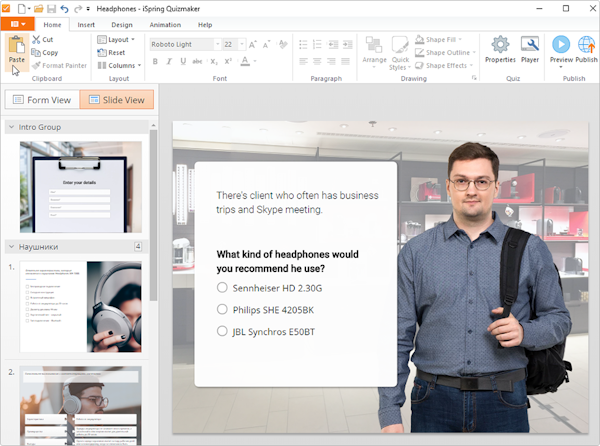Select the Intro Group slide thumbnail
This screenshot has height=446, width=600.
[x=81, y=186]
